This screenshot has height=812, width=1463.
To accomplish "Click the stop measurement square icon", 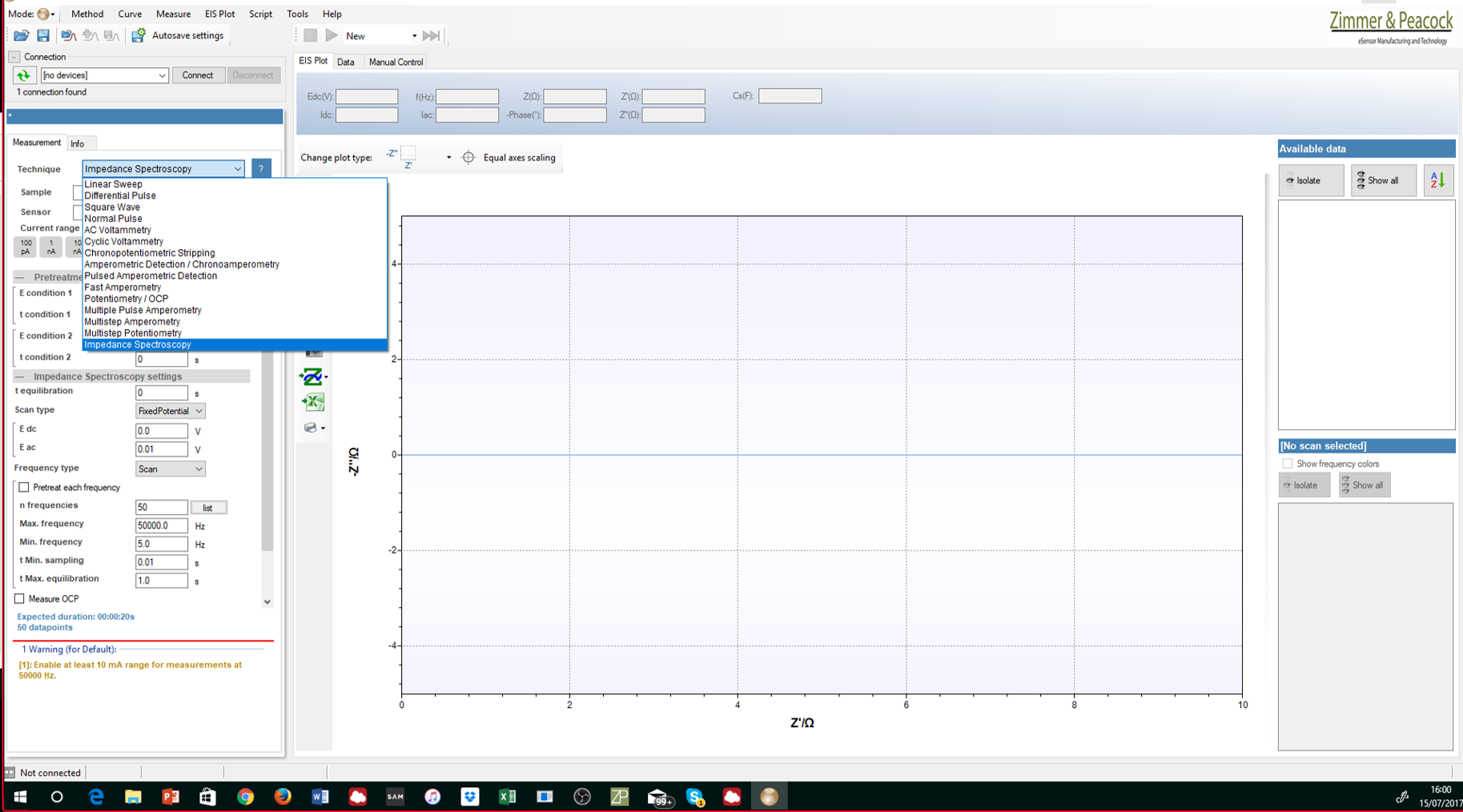I will pos(311,35).
